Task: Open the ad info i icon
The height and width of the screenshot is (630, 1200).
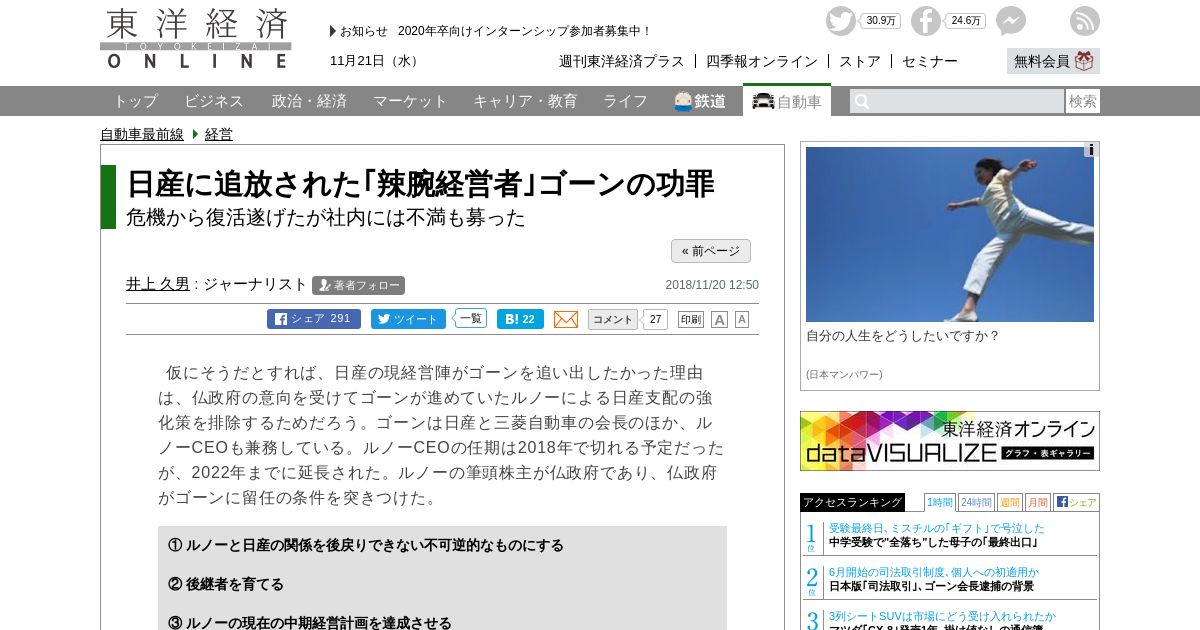Action: click(x=1091, y=150)
